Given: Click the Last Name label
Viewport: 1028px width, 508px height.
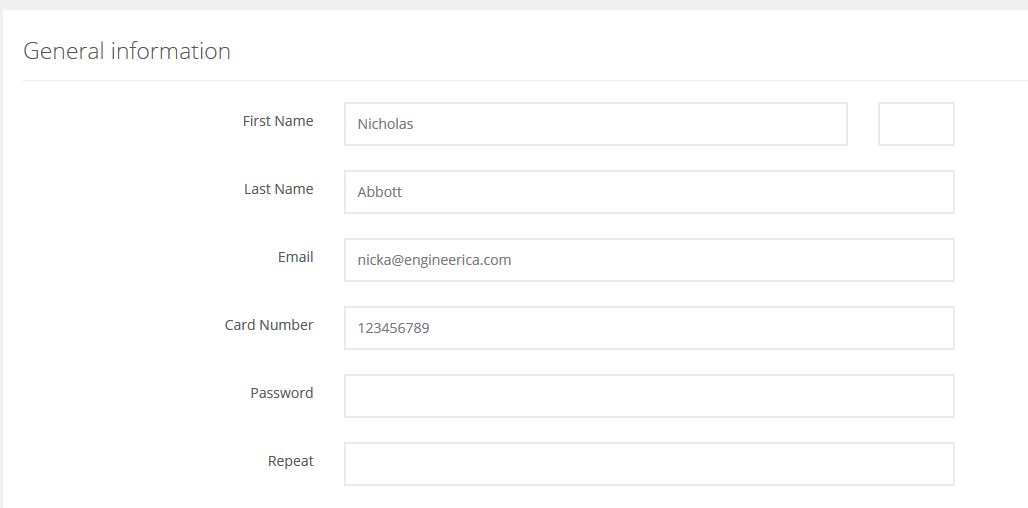Looking at the screenshot, I should click(279, 189).
